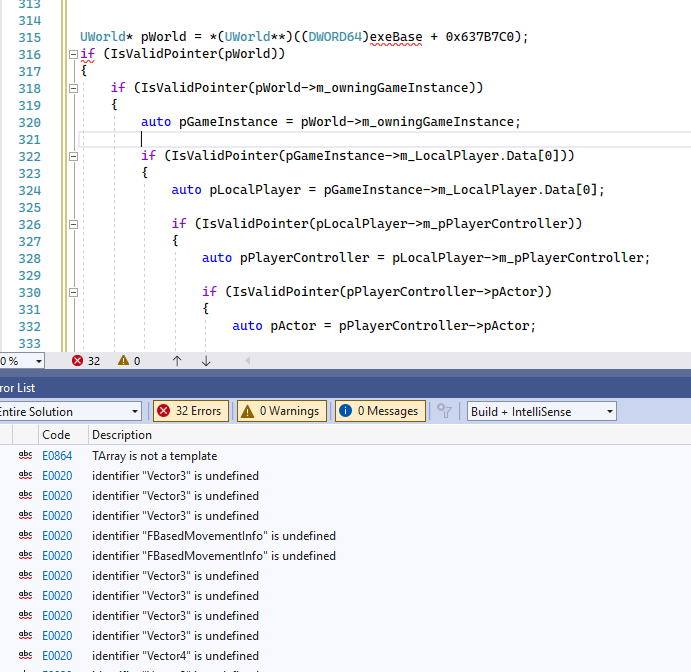Click the IntelliSense icon on Vector4 row

click(x=26, y=655)
